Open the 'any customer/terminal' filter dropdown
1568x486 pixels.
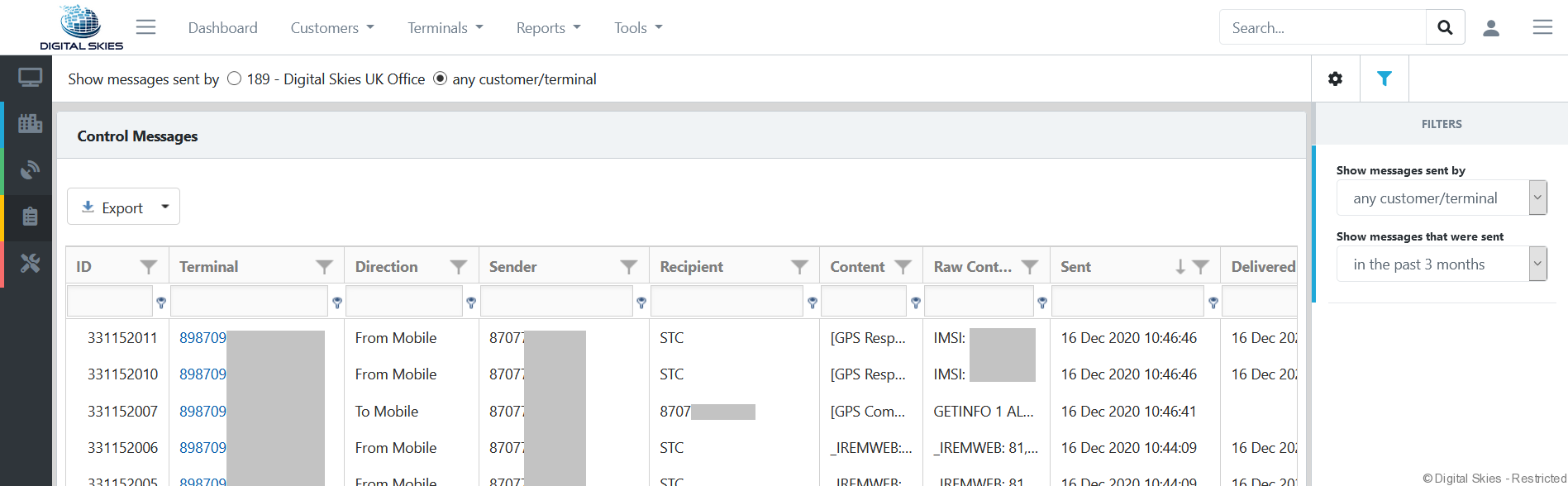1441,198
